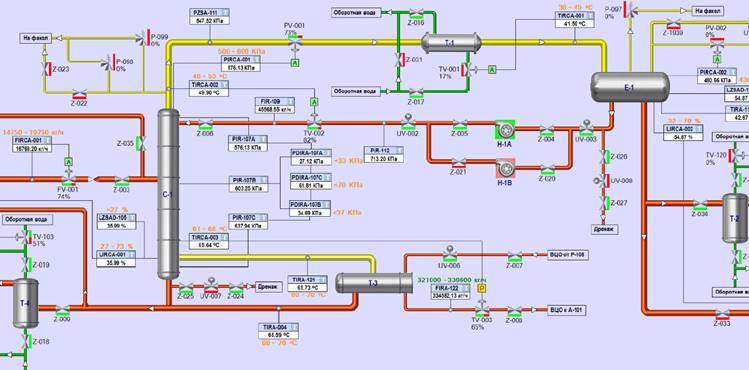Screen dimensions: 749x370
Task: Click column C-1 vessel
Action: coord(168,194)
